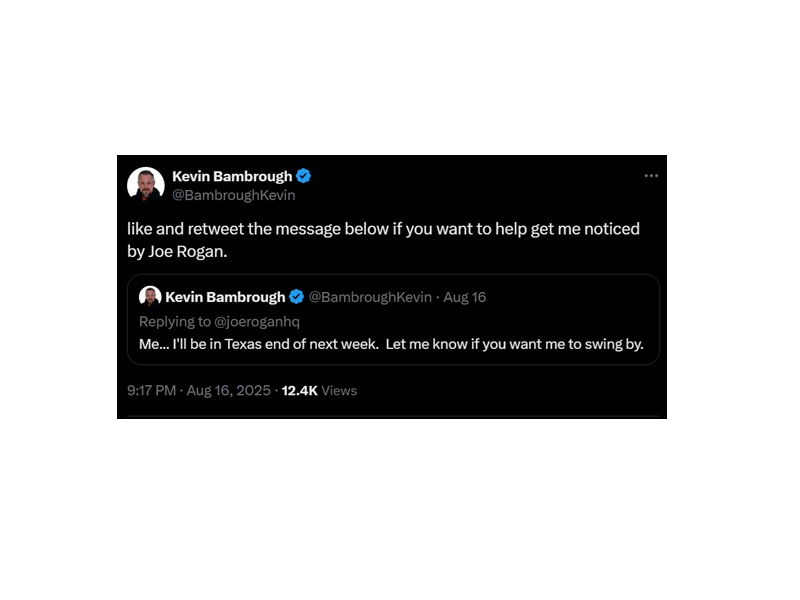The image size is (800, 600).
Task: Click the Kevin Bambrough name in the quoted tweet
Action: tap(225, 297)
